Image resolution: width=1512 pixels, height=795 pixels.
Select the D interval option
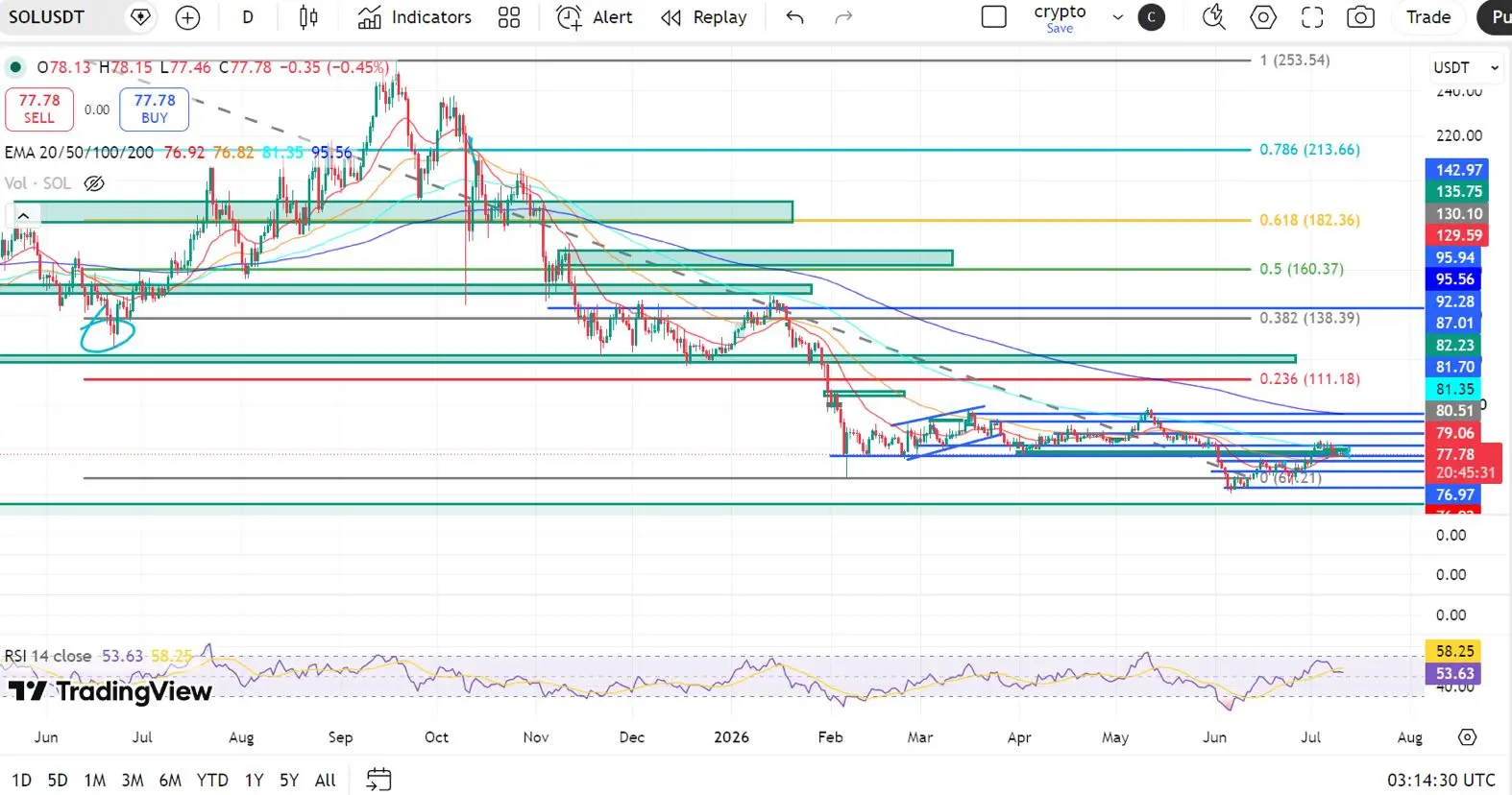click(x=248, y=17)
